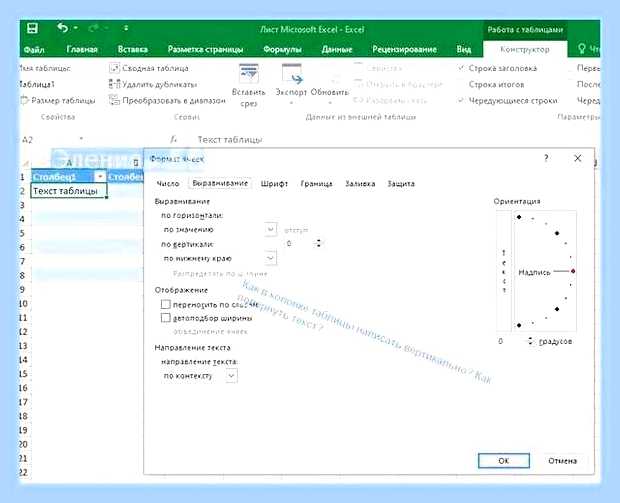Open the Столбец1 filter dropdown
Screen dimensions: 620x503
tap(100, 177)
